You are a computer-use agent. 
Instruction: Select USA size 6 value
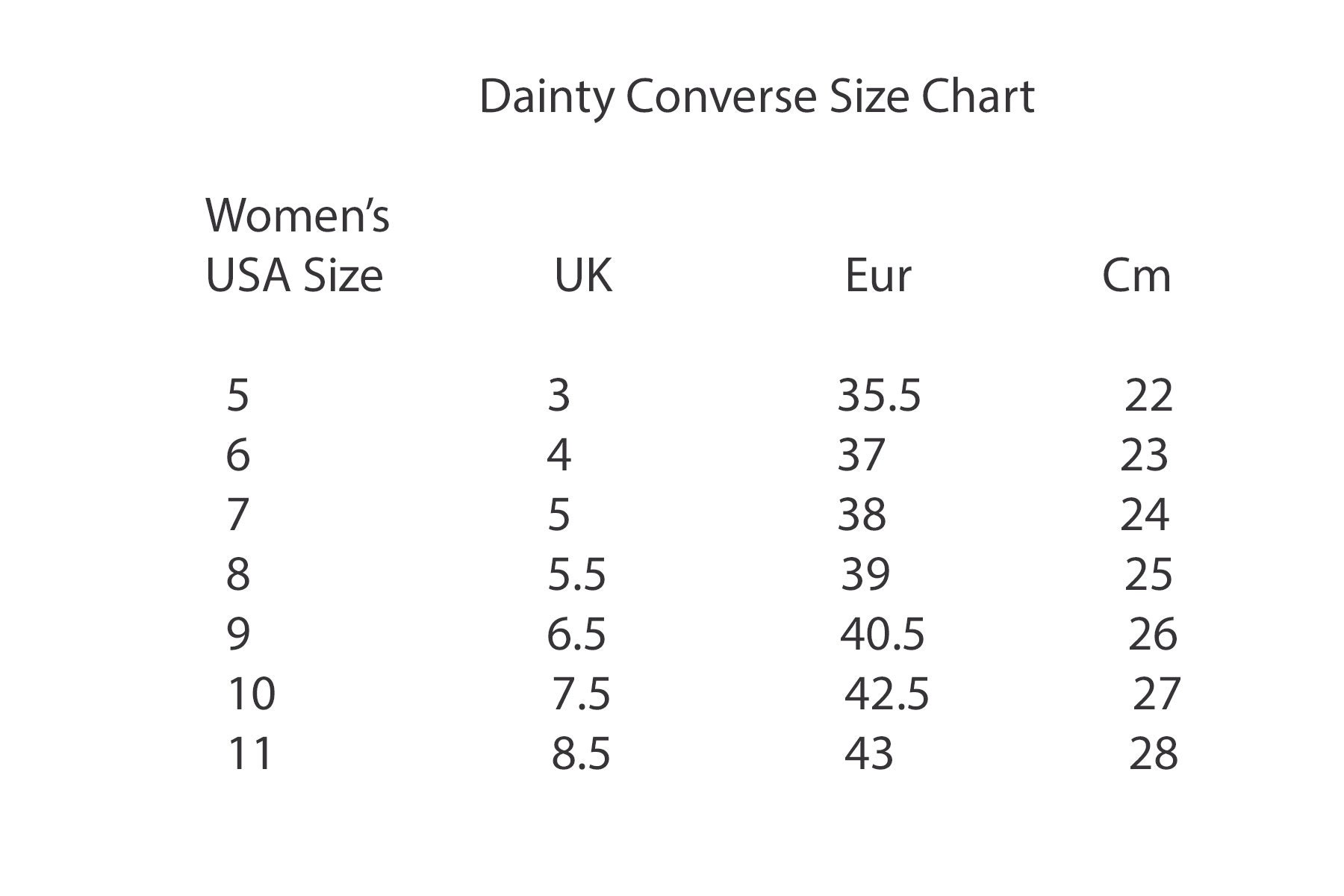coord(237,455)
